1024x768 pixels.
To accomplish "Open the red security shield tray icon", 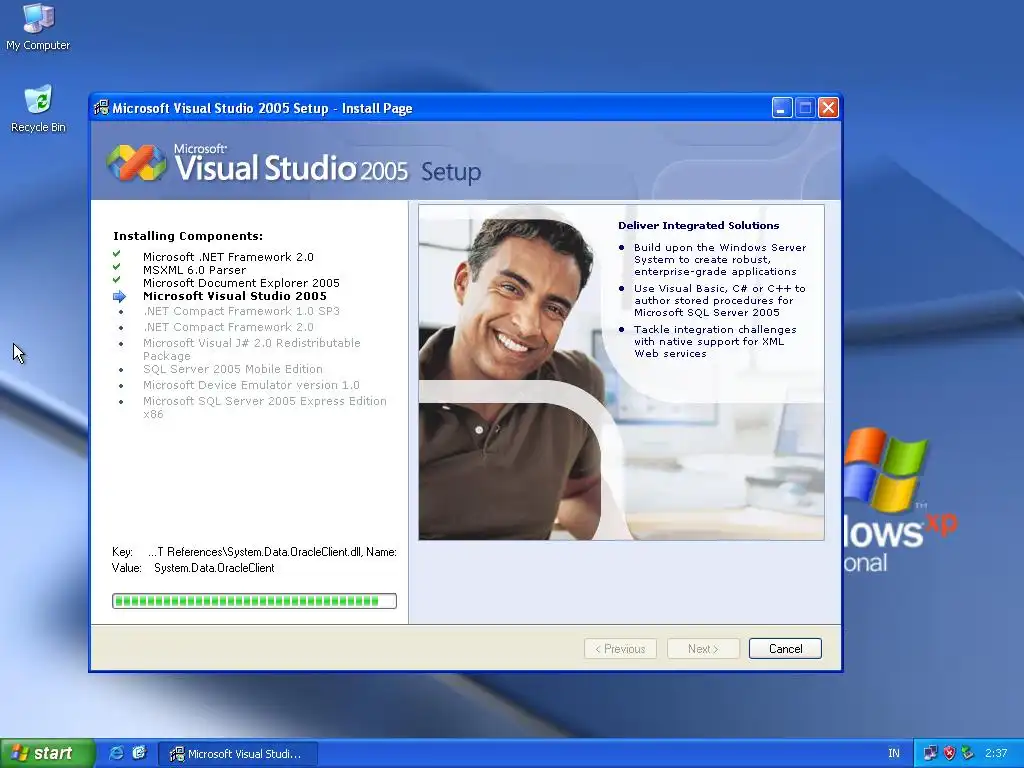I will pos(949,753).
